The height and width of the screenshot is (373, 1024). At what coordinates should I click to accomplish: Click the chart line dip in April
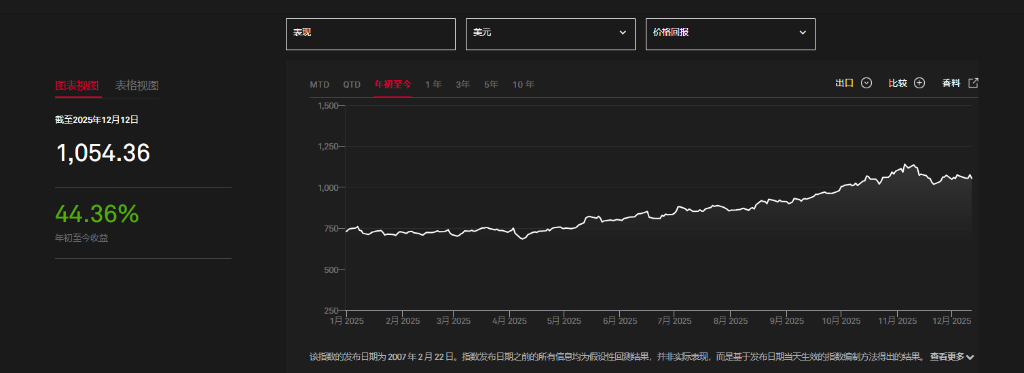click(522, 238)
